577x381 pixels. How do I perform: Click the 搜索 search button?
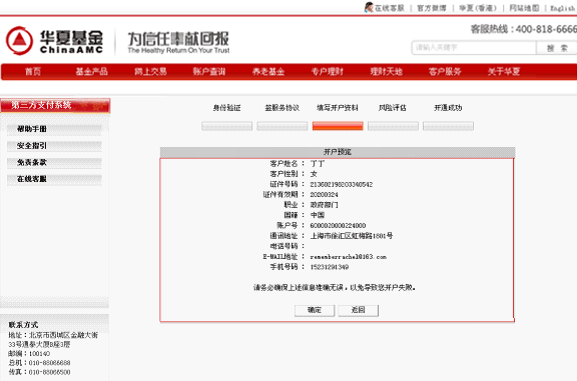557,48
